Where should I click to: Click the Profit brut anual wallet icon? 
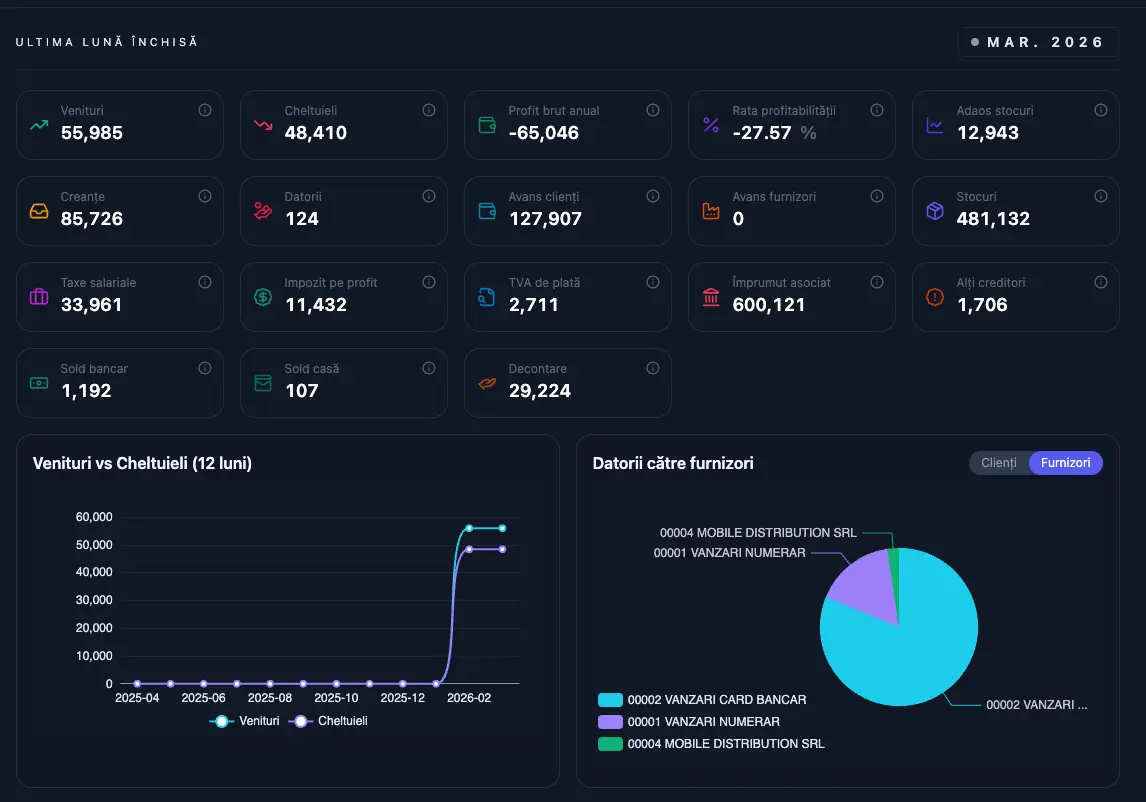[x=487, y=125]
